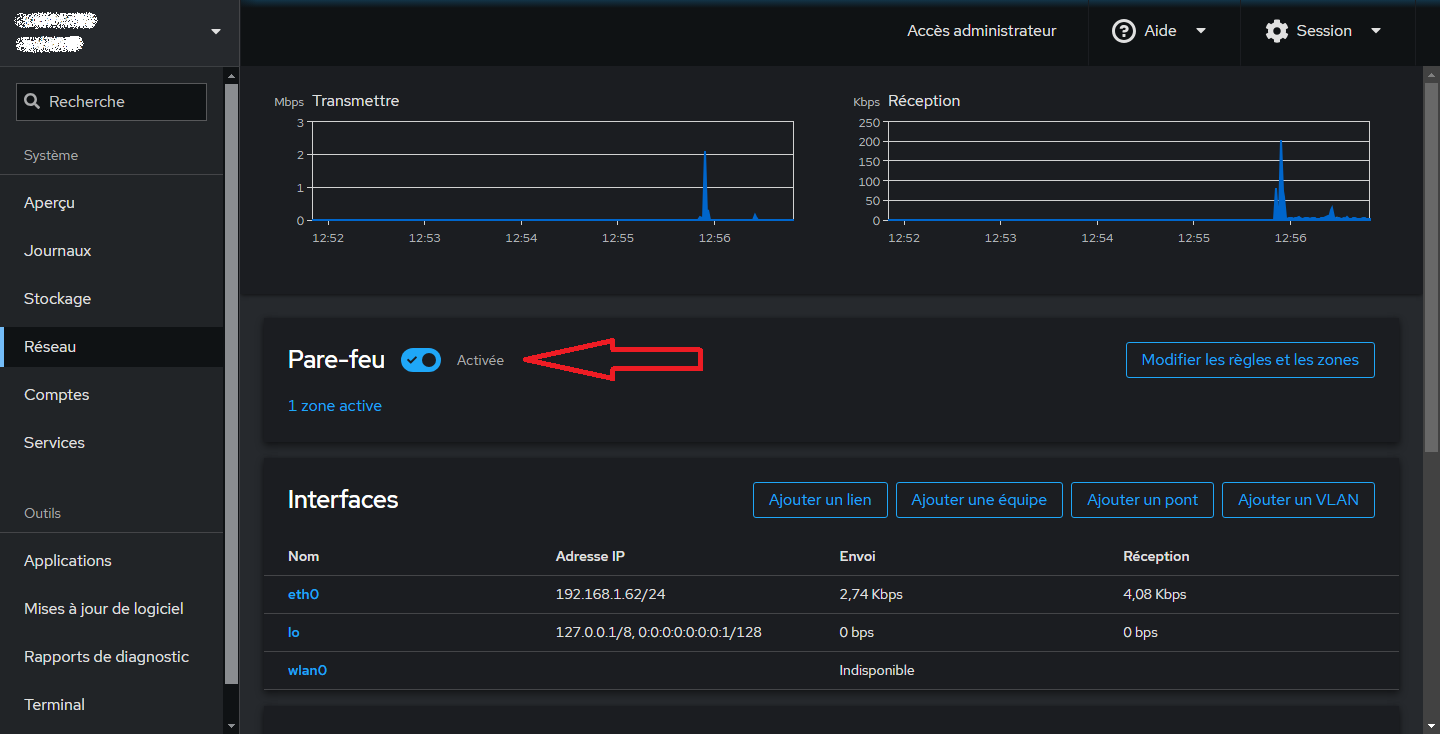Click Modifier les règles et les zones
The height and width of the screenshot is (734, 1440).
coord(1250,360)
